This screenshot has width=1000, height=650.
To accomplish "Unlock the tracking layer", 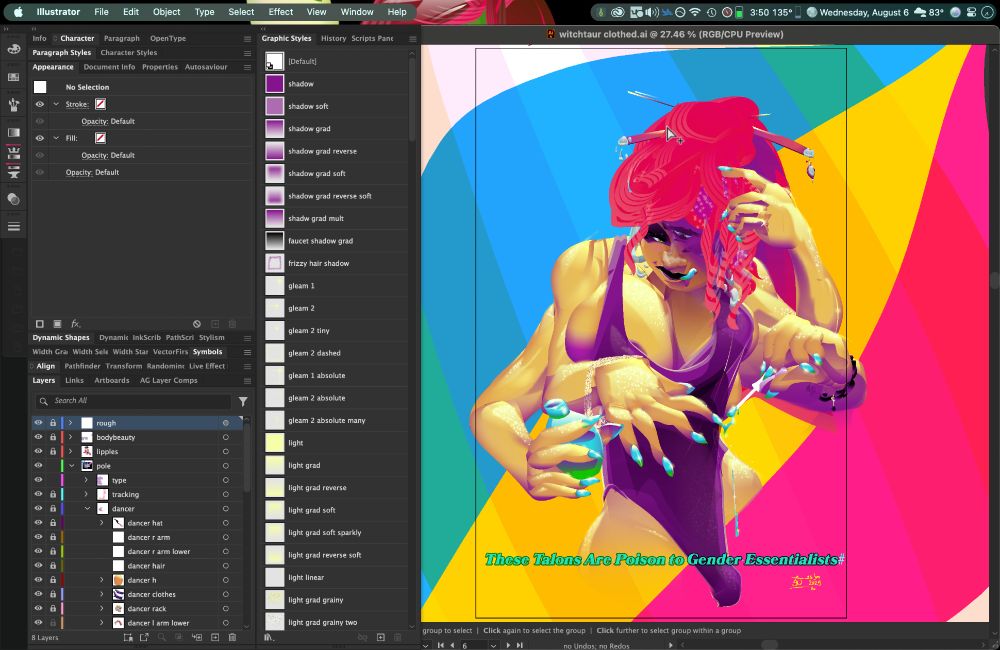I will pyautogui.click(x=53, y=494).
